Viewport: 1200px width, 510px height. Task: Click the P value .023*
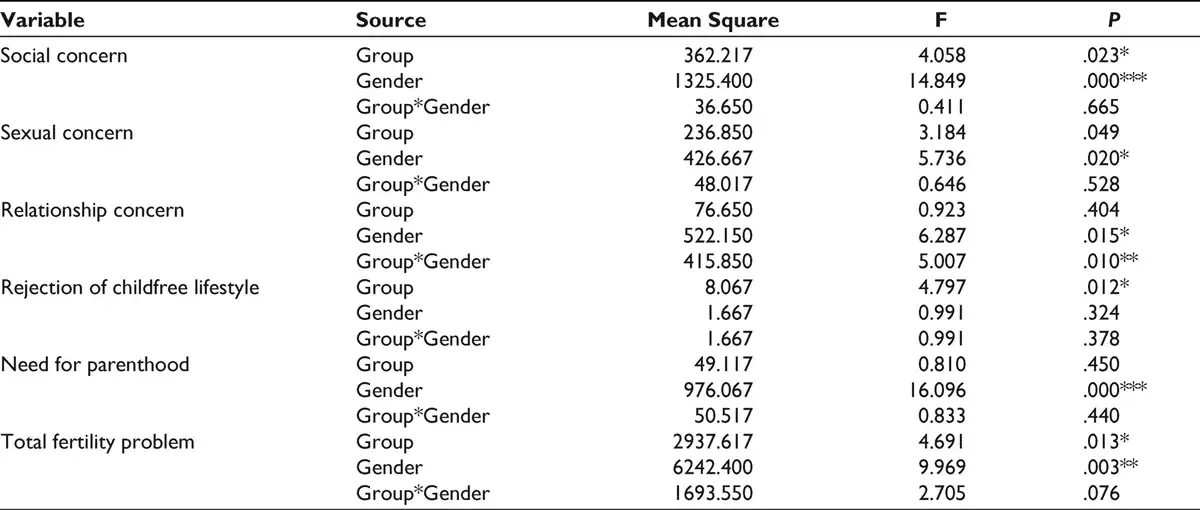(1092, 56)
